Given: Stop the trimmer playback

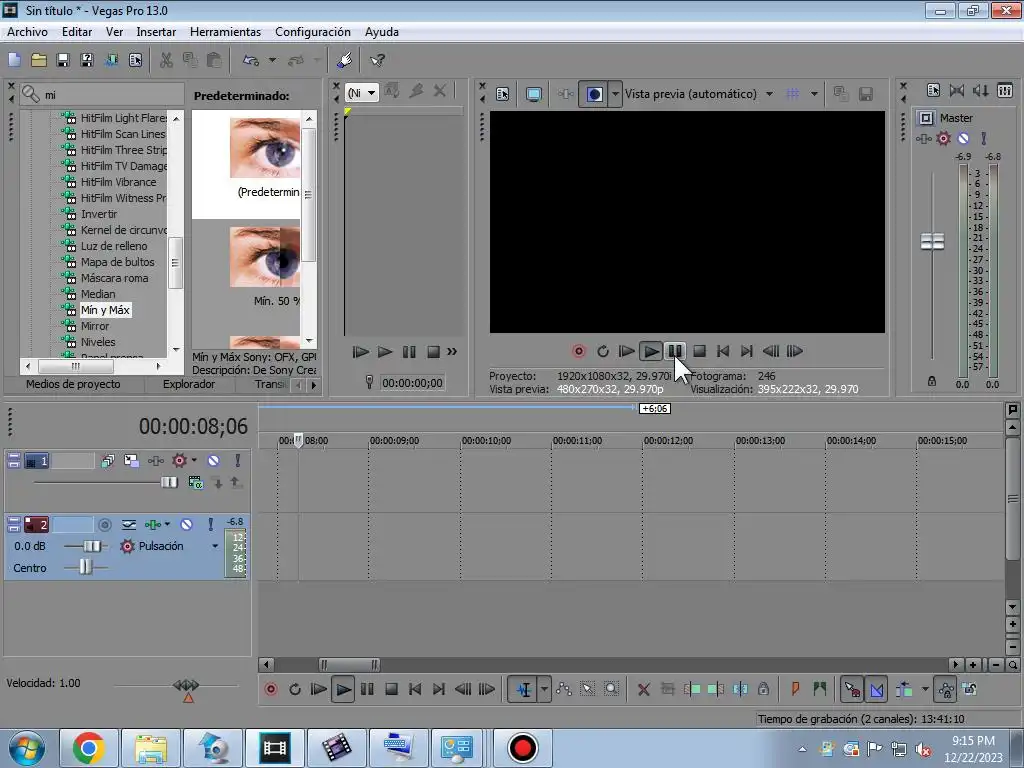Looking at the screenshot, I should tap(433, 352).
